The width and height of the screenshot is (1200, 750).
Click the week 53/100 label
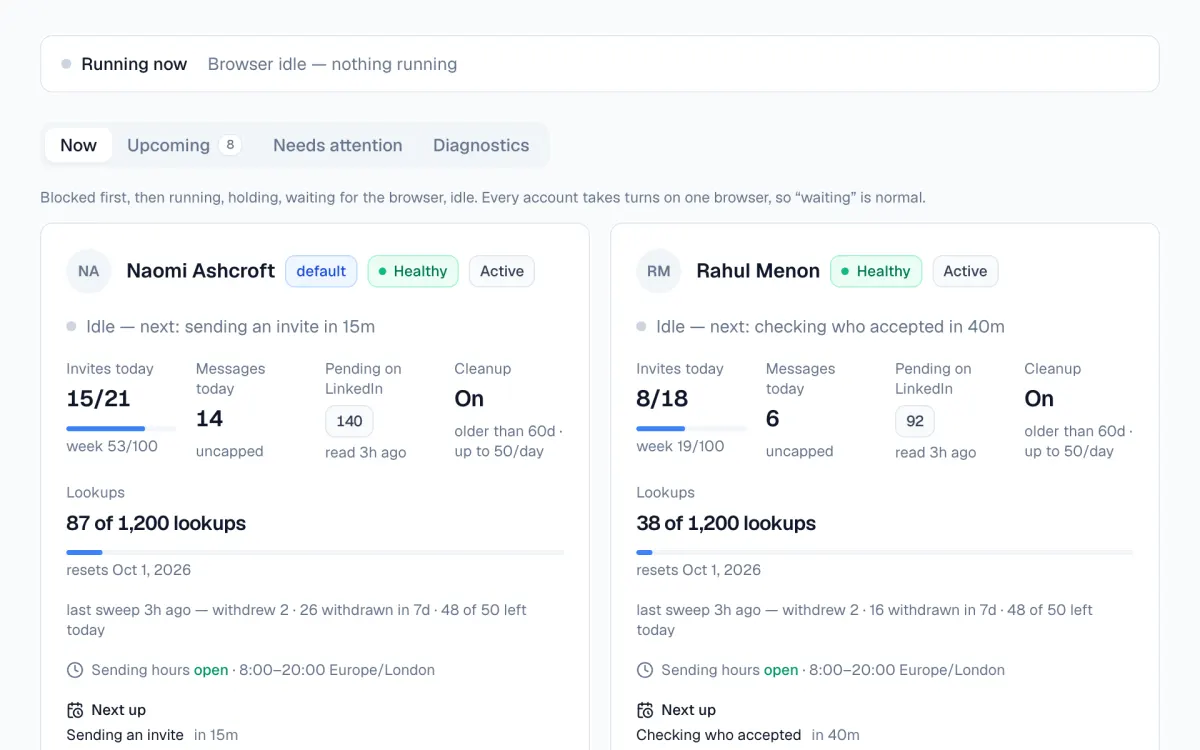point(112,446)
